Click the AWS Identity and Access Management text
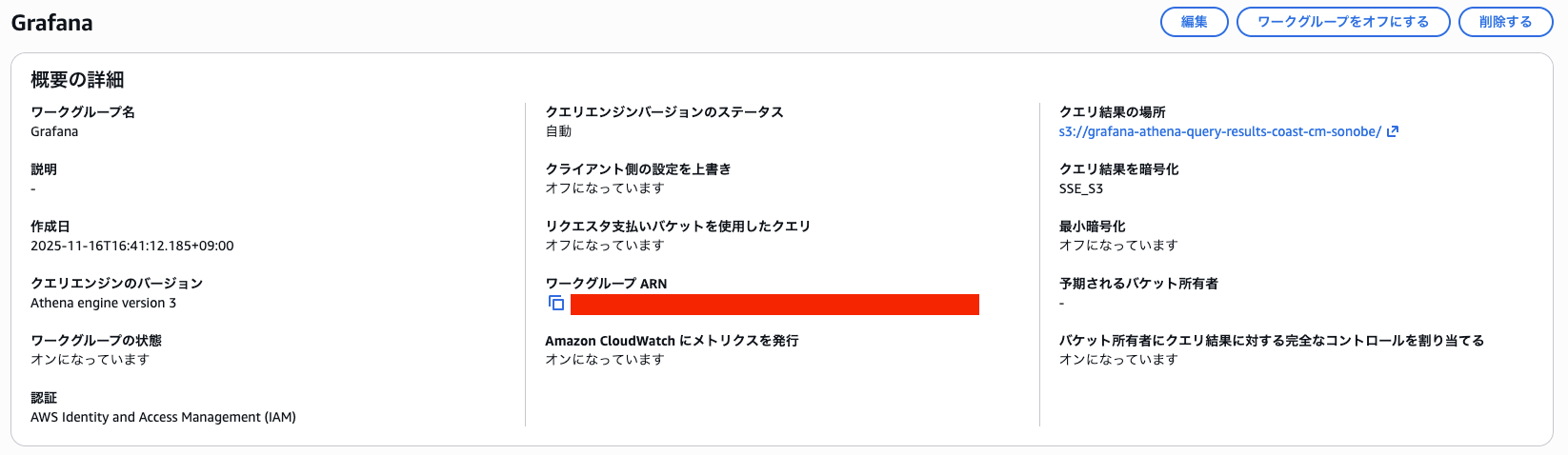The height and width of the screenshot is (455, 1568). tap(163, 417)
